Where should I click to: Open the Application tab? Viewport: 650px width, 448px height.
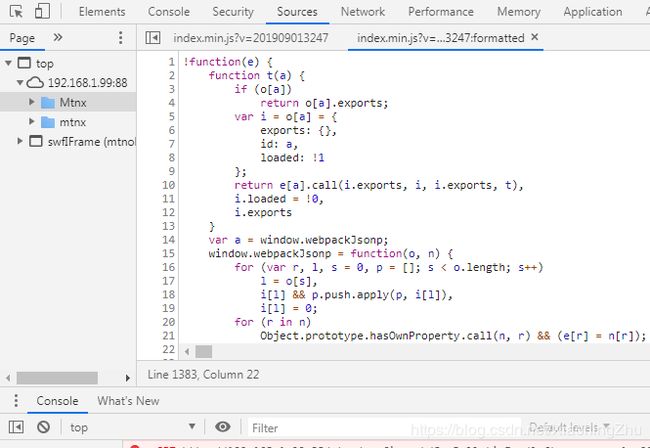(x=593, y=12)
